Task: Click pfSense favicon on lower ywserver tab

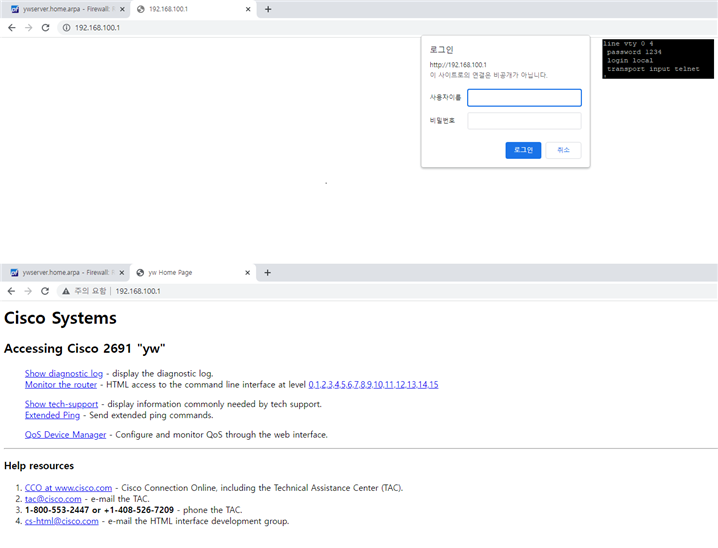Action: [14, 273]
